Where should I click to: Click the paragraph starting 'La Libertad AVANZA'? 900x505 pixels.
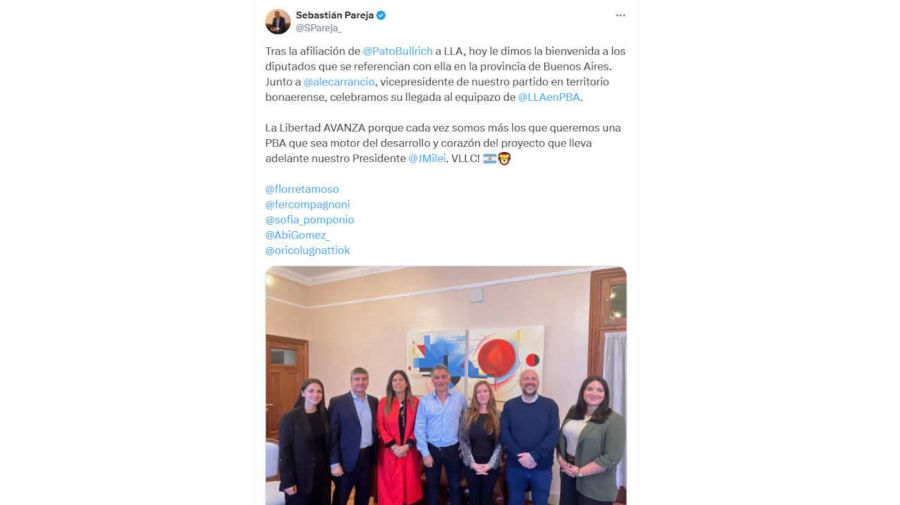point(443,143)
